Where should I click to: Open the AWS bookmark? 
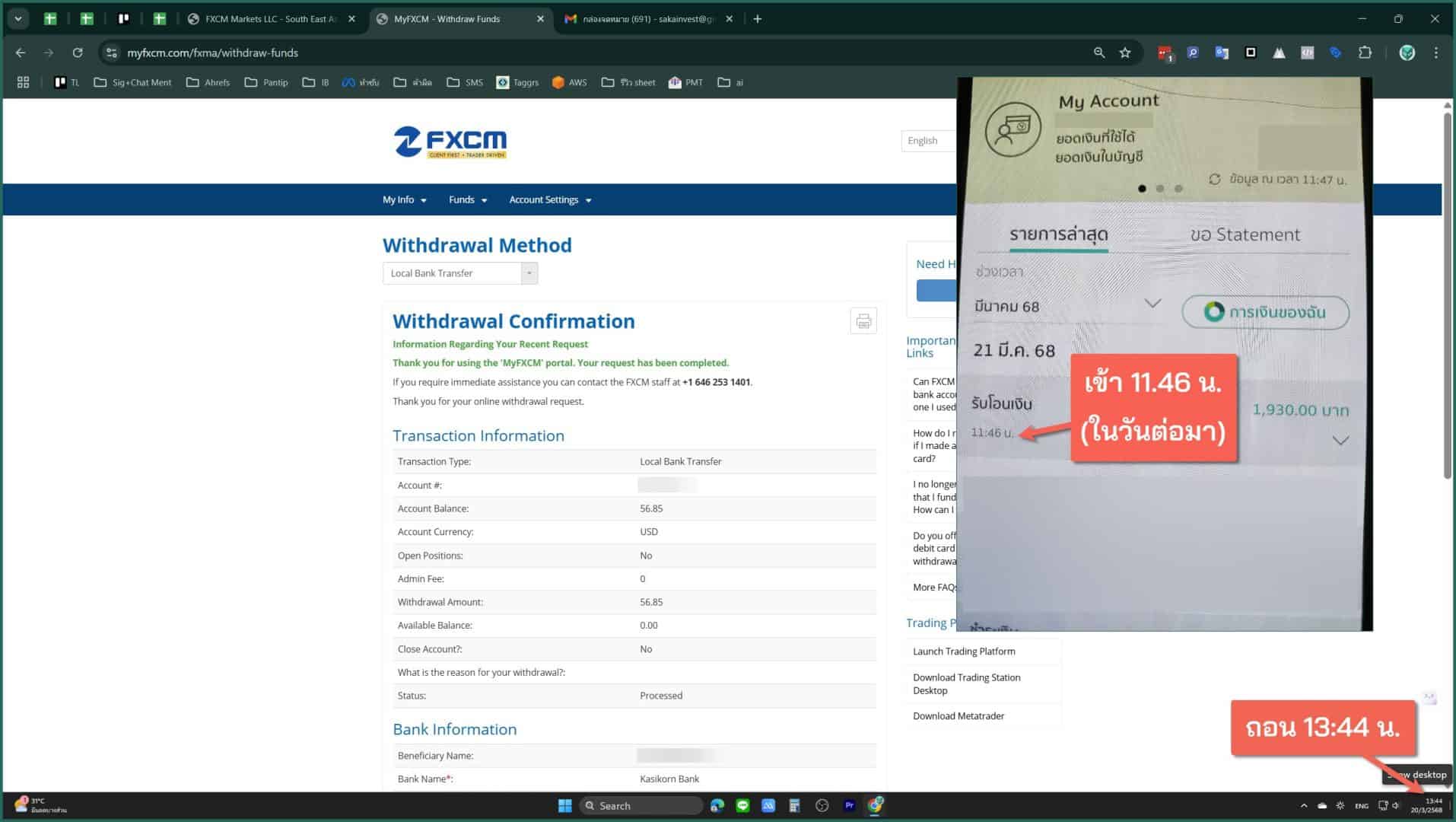[569, 82]
